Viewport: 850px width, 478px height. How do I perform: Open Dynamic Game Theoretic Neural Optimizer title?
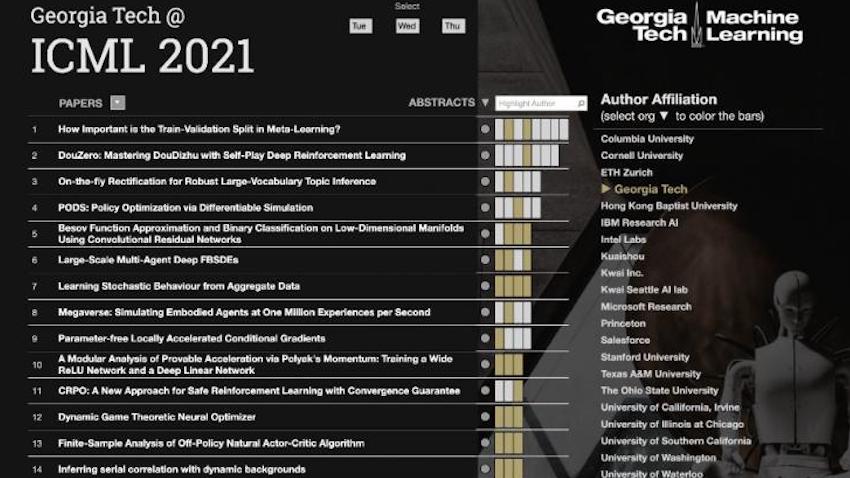(157, 417)
